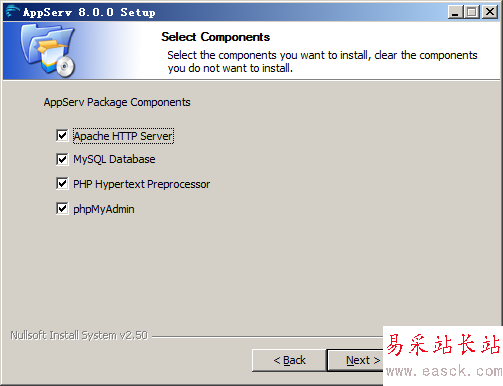Maximize the AppServ Setup window
The width and height of the screenshot is (503, 386).
click(472, 12)
